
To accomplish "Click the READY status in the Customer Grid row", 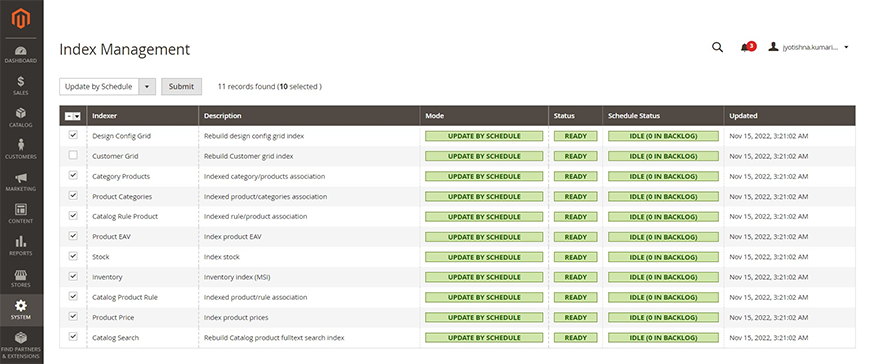I will 575,156.
